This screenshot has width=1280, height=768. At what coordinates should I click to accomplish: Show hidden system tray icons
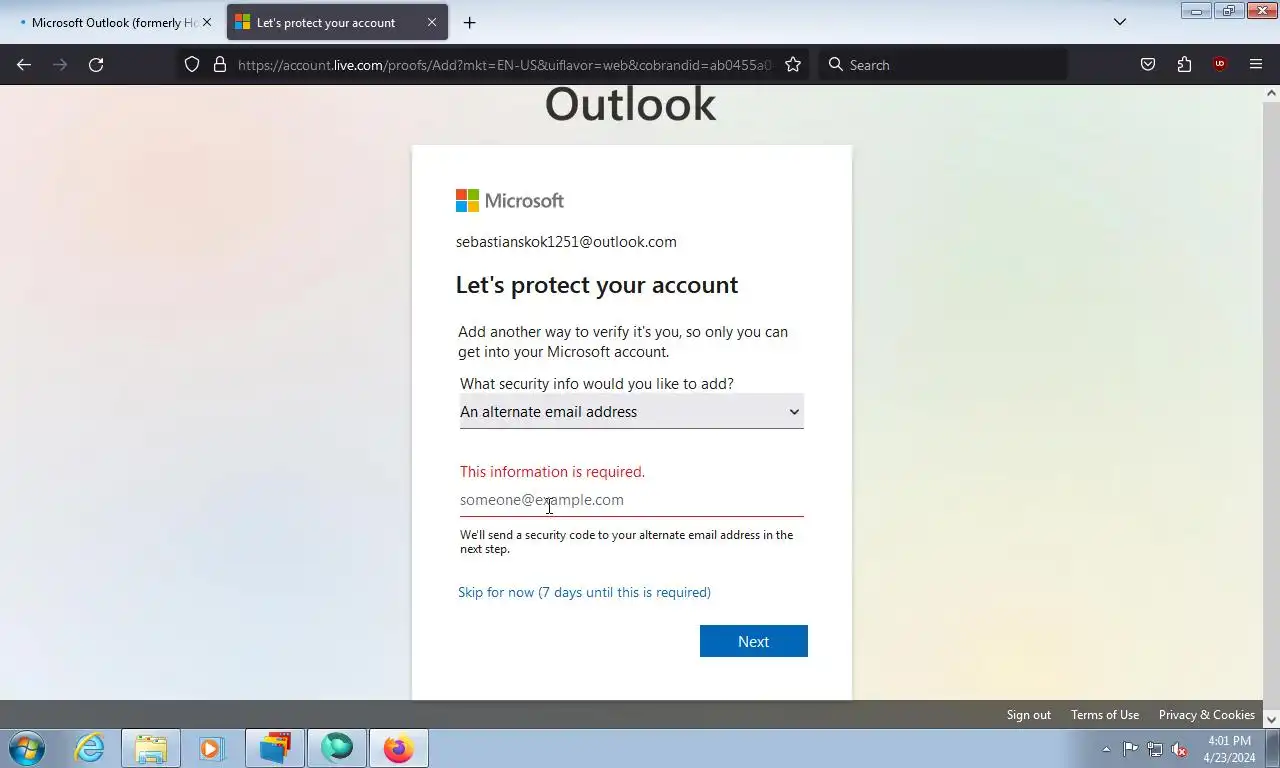pos(1106,749)
